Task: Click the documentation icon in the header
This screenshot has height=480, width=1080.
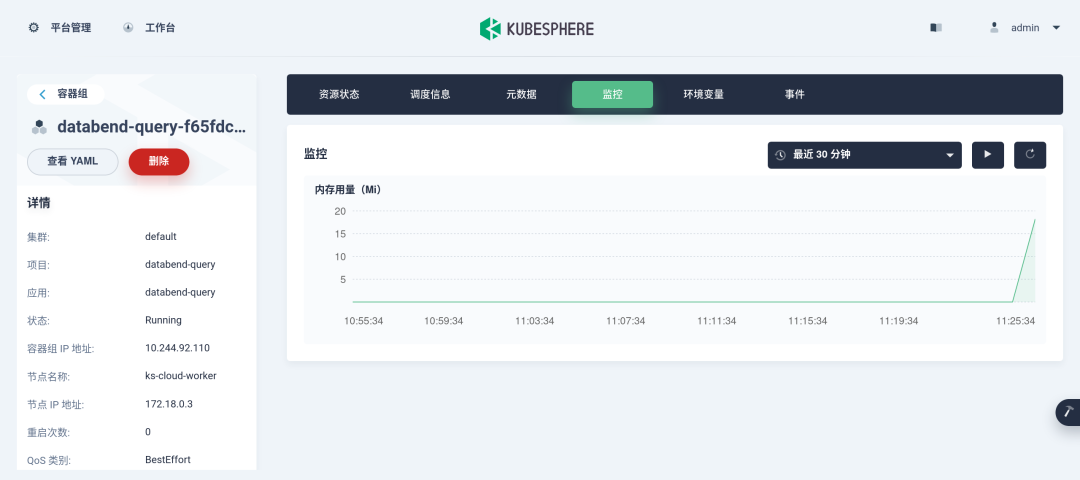Action: [x=936, y=28]
